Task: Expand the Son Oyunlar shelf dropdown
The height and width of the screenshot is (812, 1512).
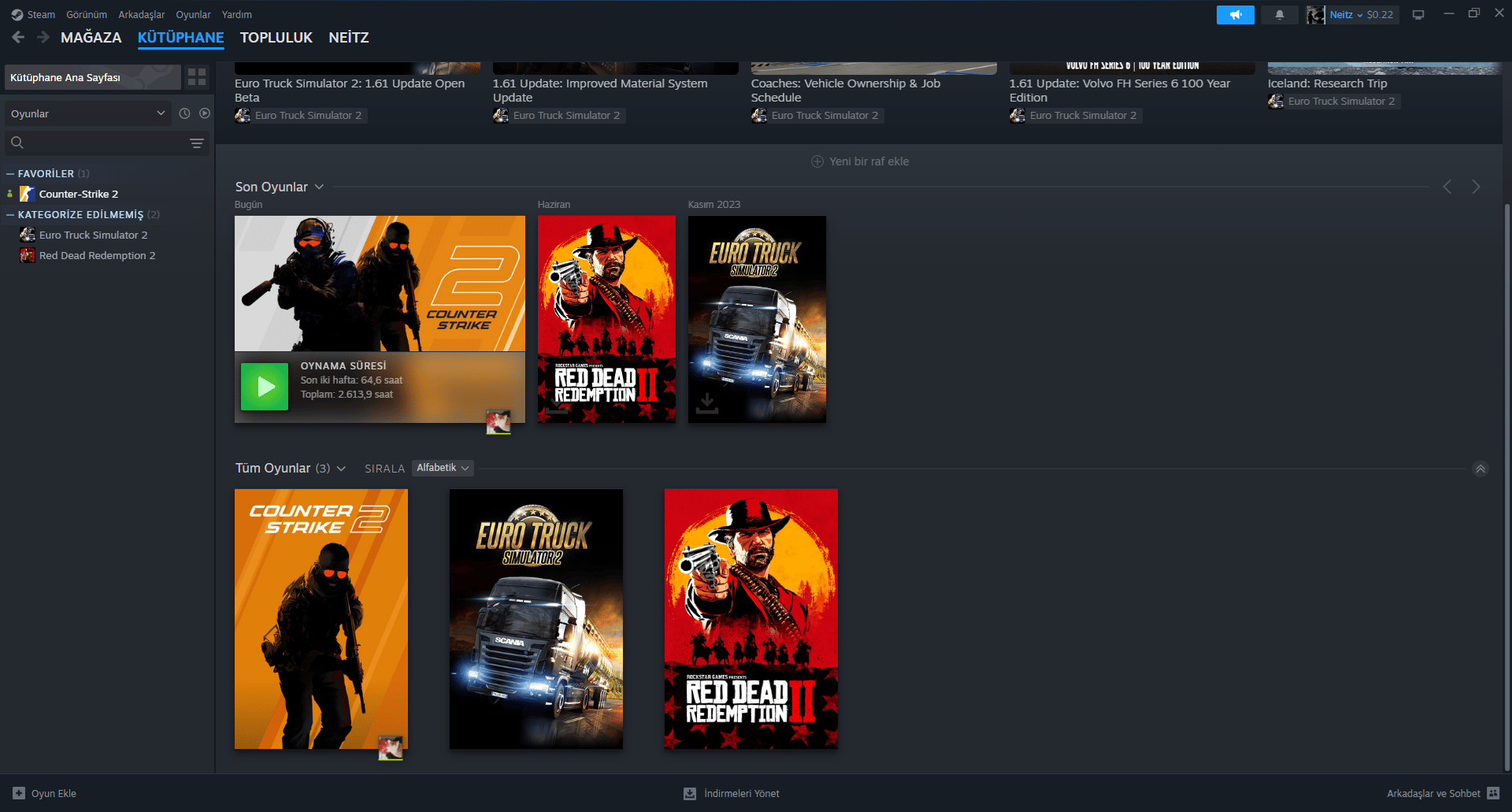Action: [x=319, y=187]
